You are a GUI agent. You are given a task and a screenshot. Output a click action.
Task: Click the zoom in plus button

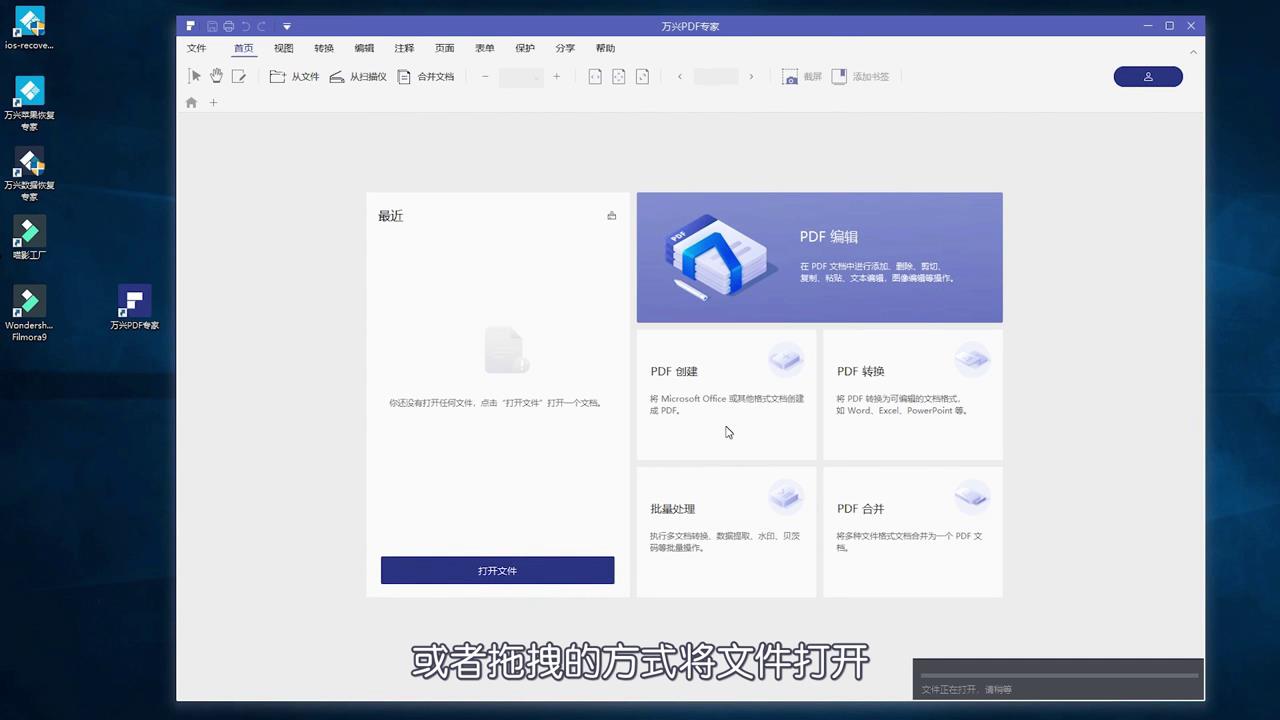(556, 76)
